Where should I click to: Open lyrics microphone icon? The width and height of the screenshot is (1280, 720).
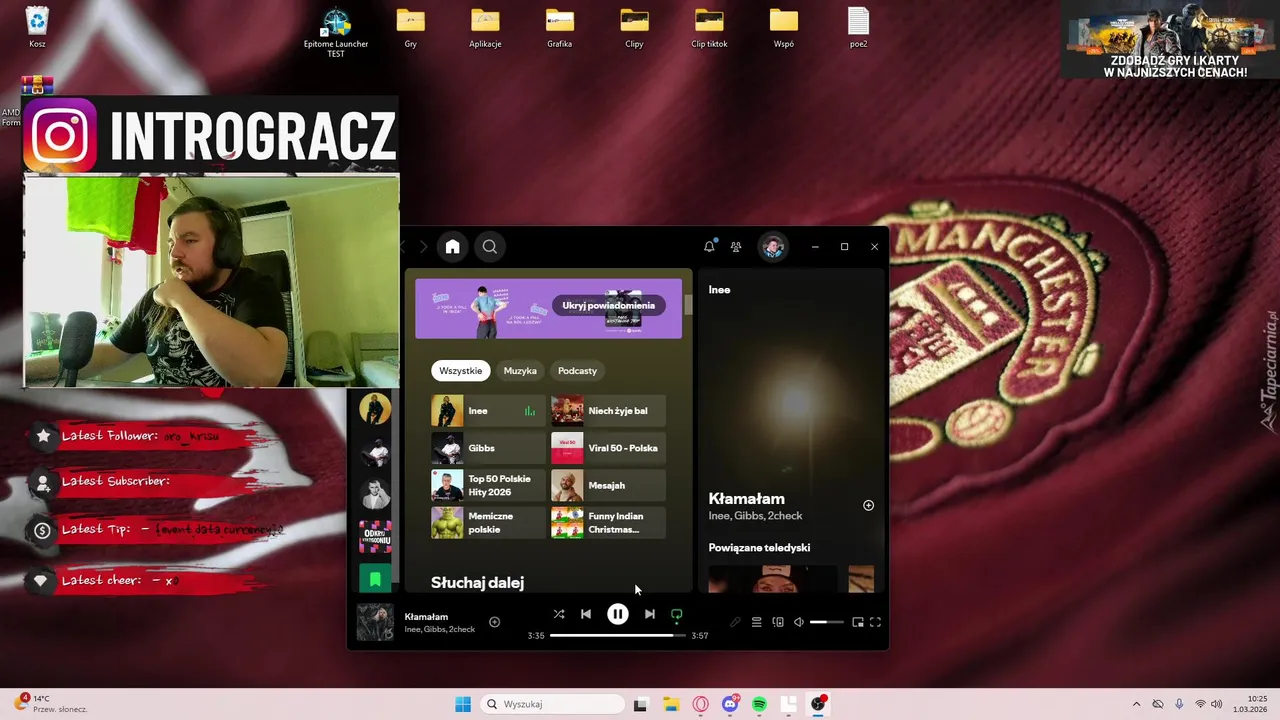tap(735, 622)
